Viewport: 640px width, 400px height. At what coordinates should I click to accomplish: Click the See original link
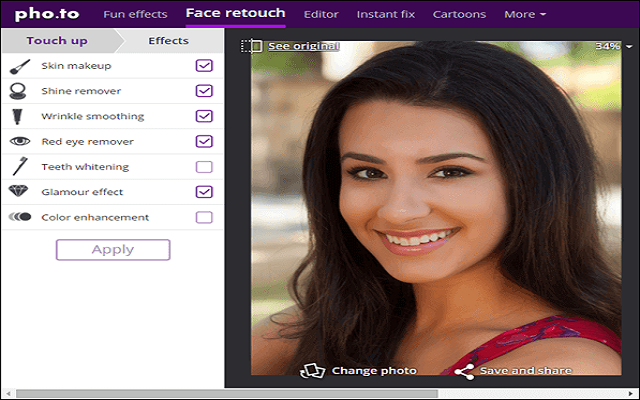click(302, 46)
